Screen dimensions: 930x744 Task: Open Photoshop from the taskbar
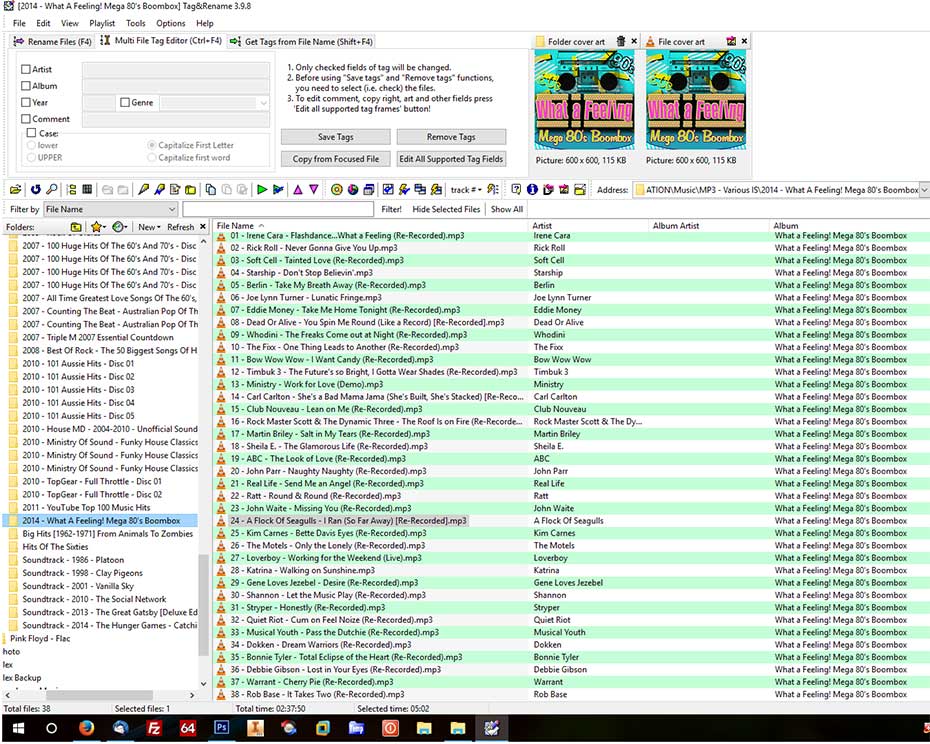point(221,727)
